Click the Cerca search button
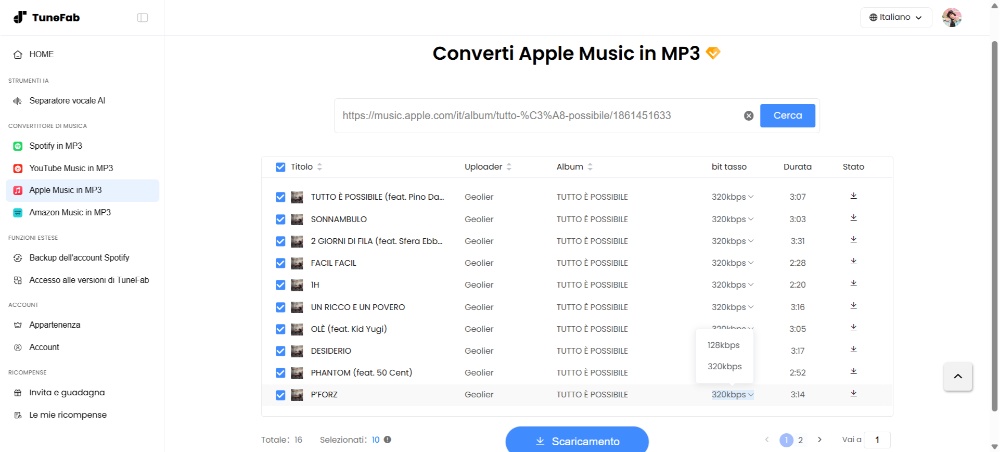1000x452 pixels. click(788, 115)
